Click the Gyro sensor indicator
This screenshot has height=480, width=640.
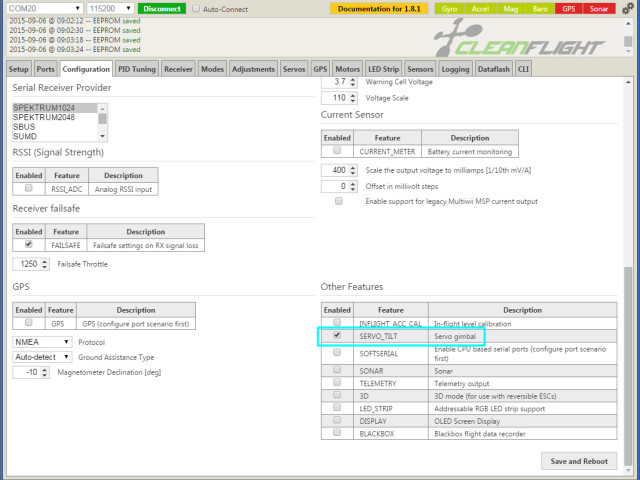(x=449, y=9)
